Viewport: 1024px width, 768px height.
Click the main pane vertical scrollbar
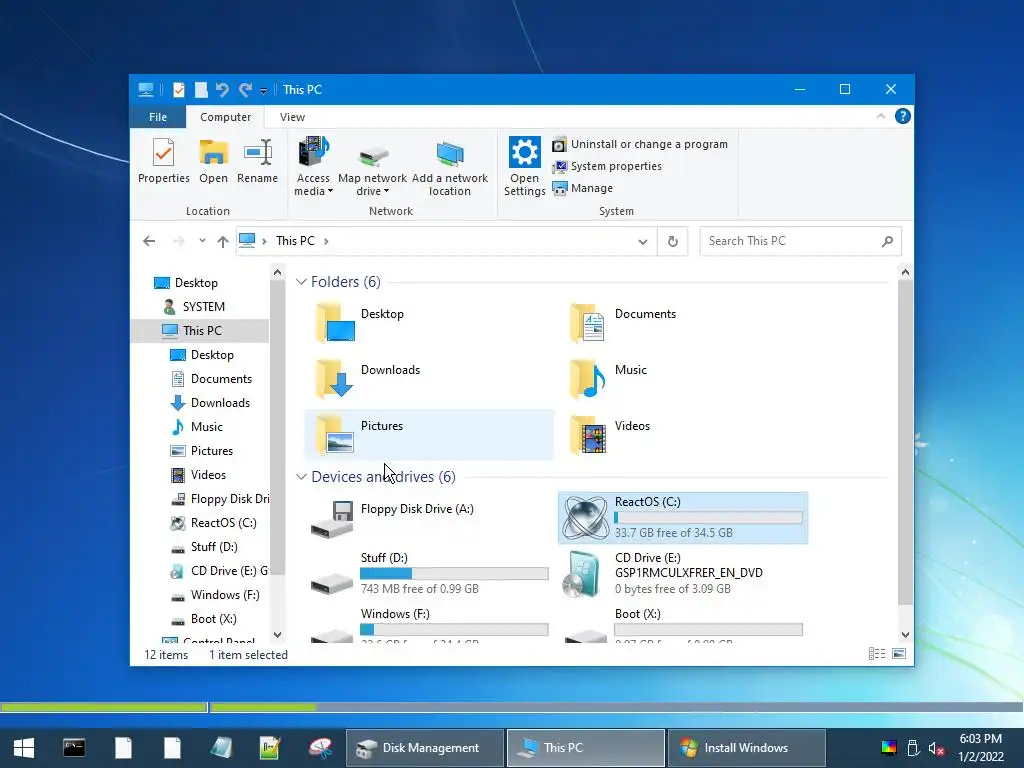pos(905,441)
